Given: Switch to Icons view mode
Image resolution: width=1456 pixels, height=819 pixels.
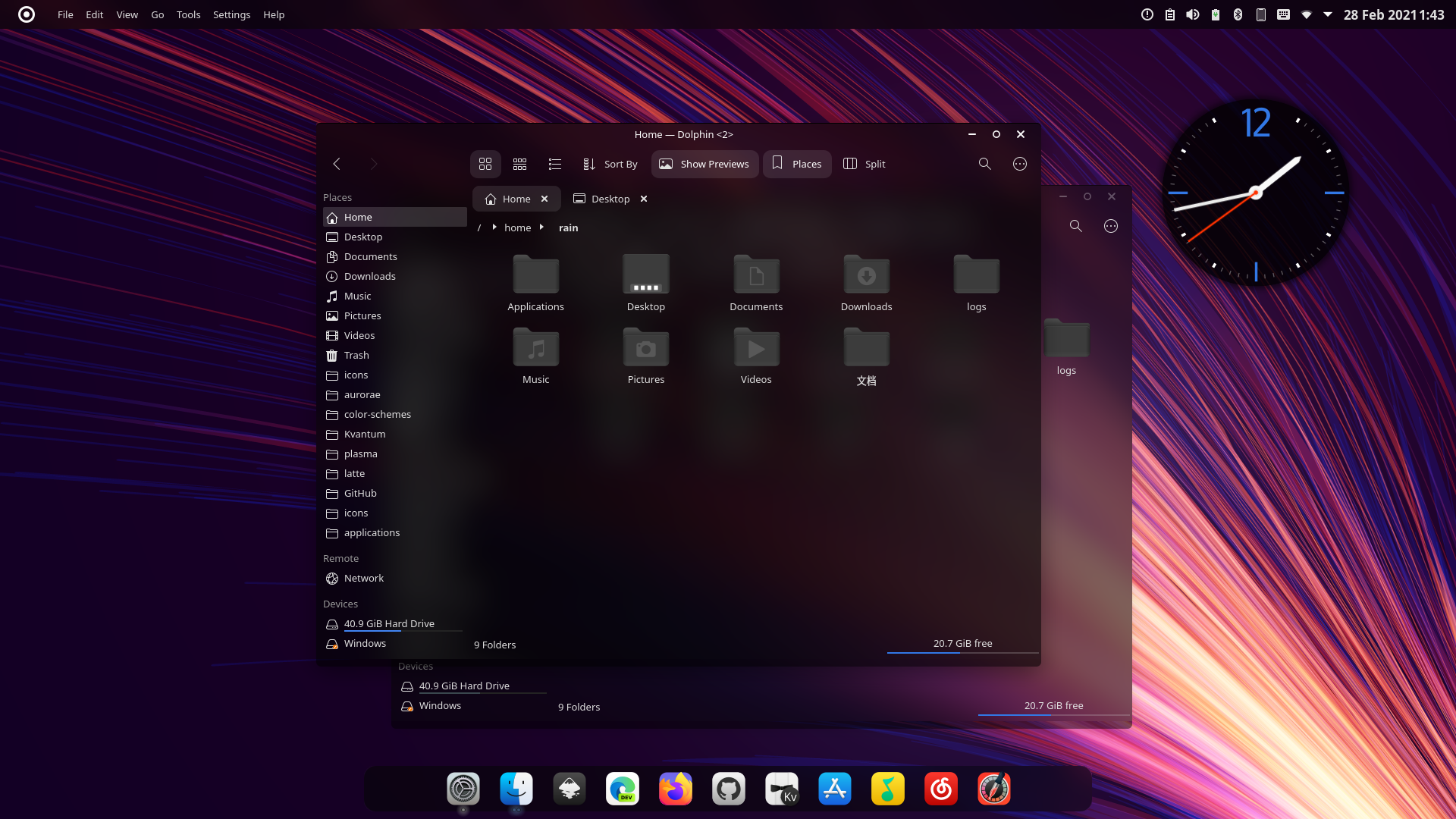Looking at the screenshot, I should 485,164.
